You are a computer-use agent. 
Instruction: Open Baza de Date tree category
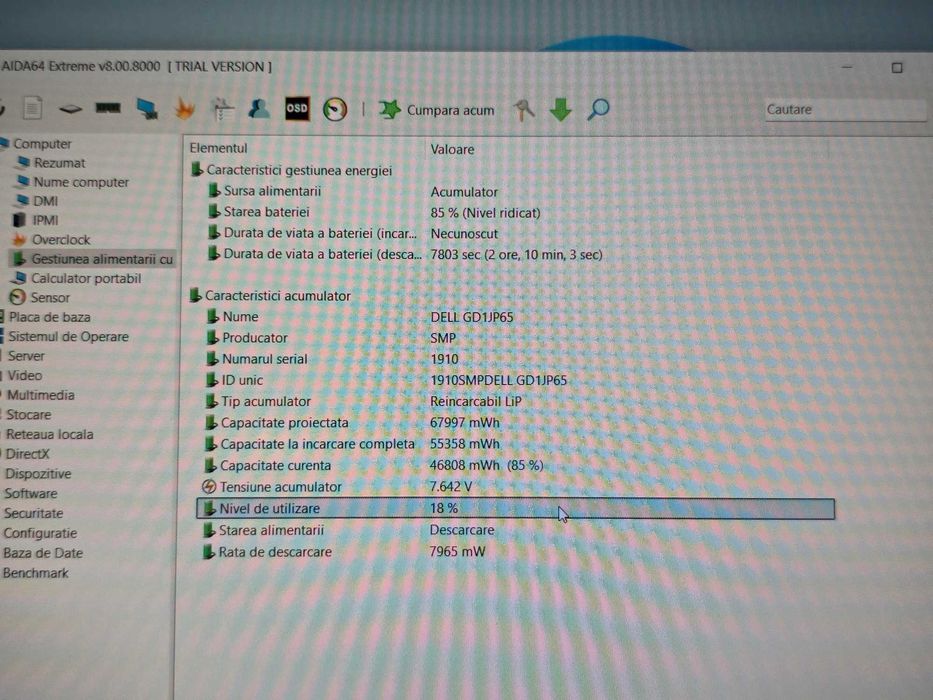tap(42, 553)
